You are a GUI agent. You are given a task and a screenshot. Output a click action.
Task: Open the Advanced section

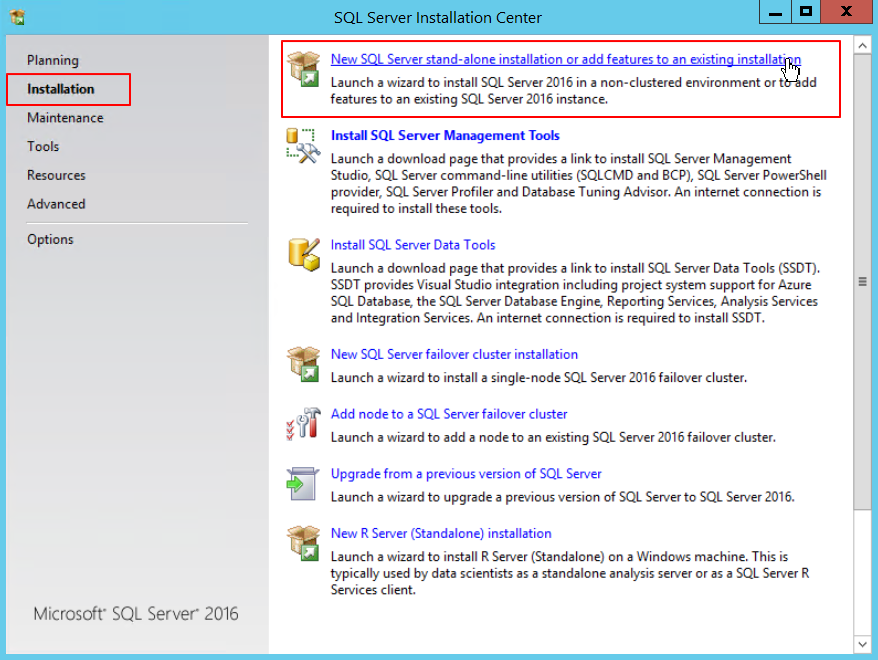[x=56, y=204]
